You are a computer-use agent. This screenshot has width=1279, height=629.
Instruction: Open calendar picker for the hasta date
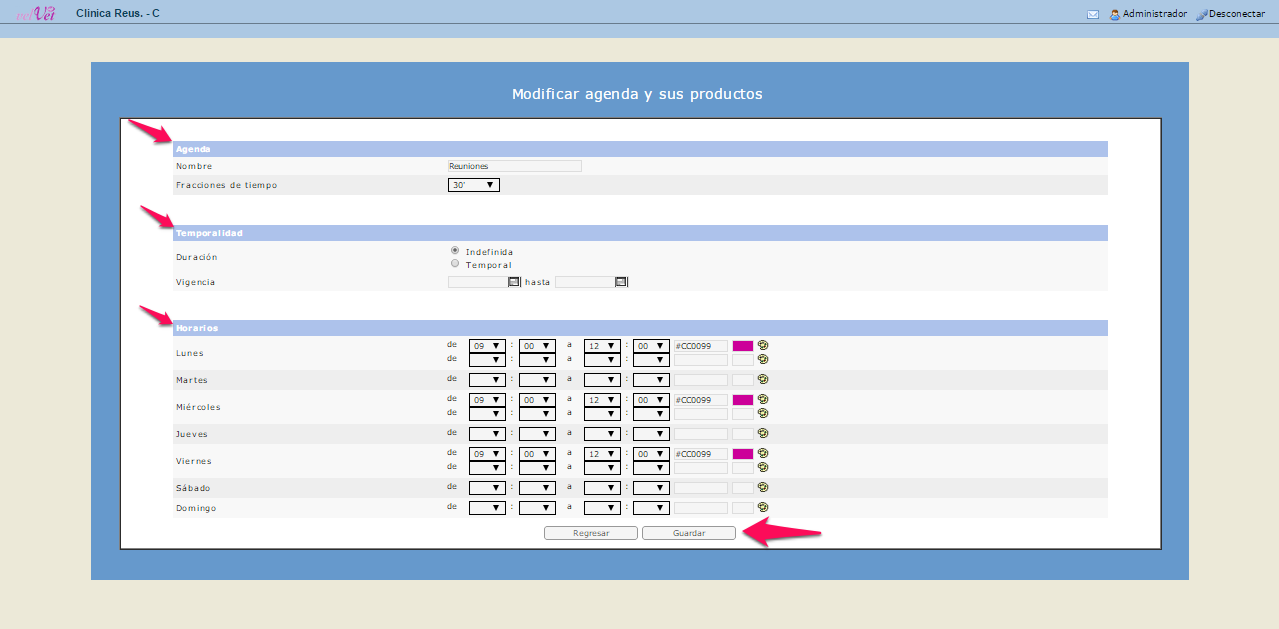(621, 282)
